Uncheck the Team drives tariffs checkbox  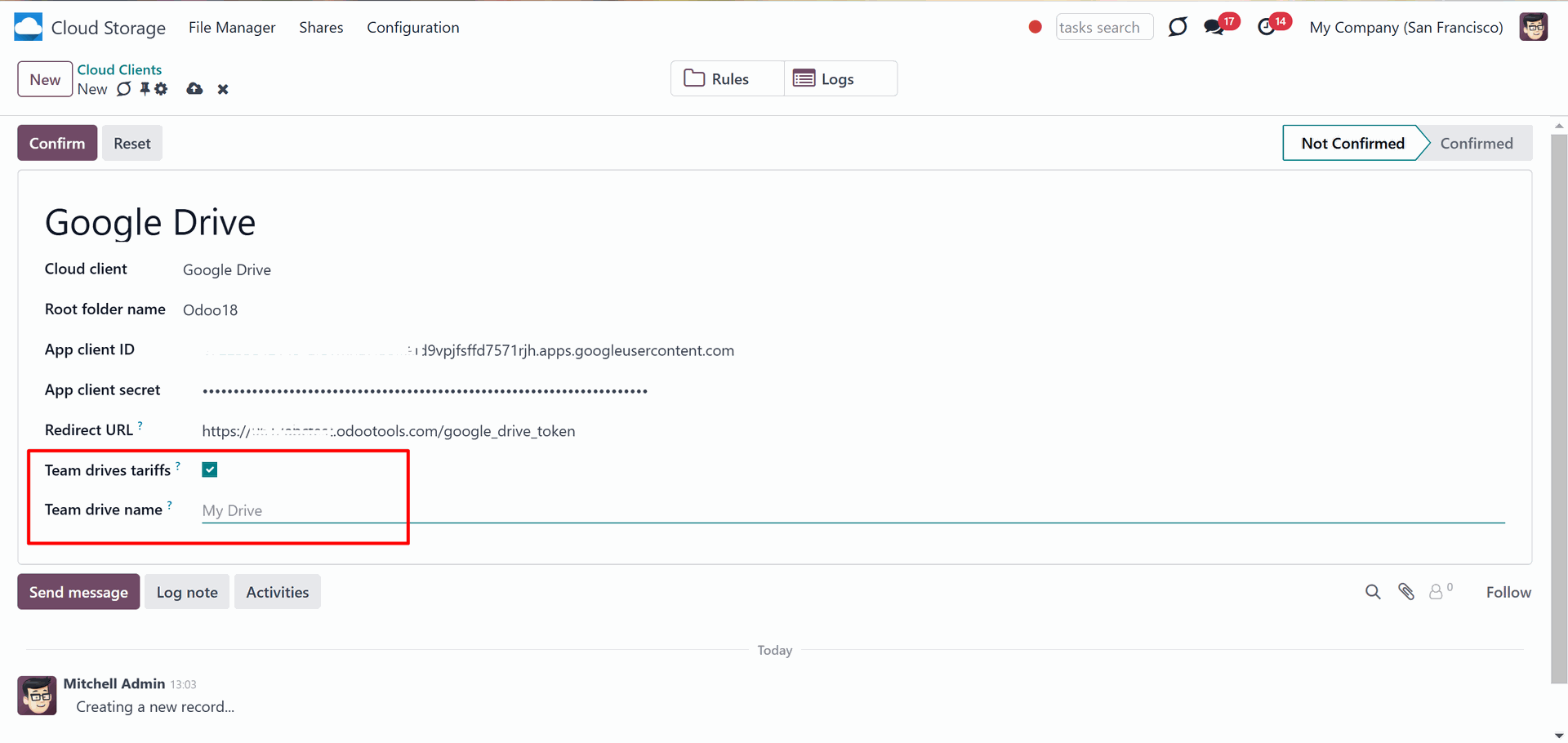[x=210, y=469]
